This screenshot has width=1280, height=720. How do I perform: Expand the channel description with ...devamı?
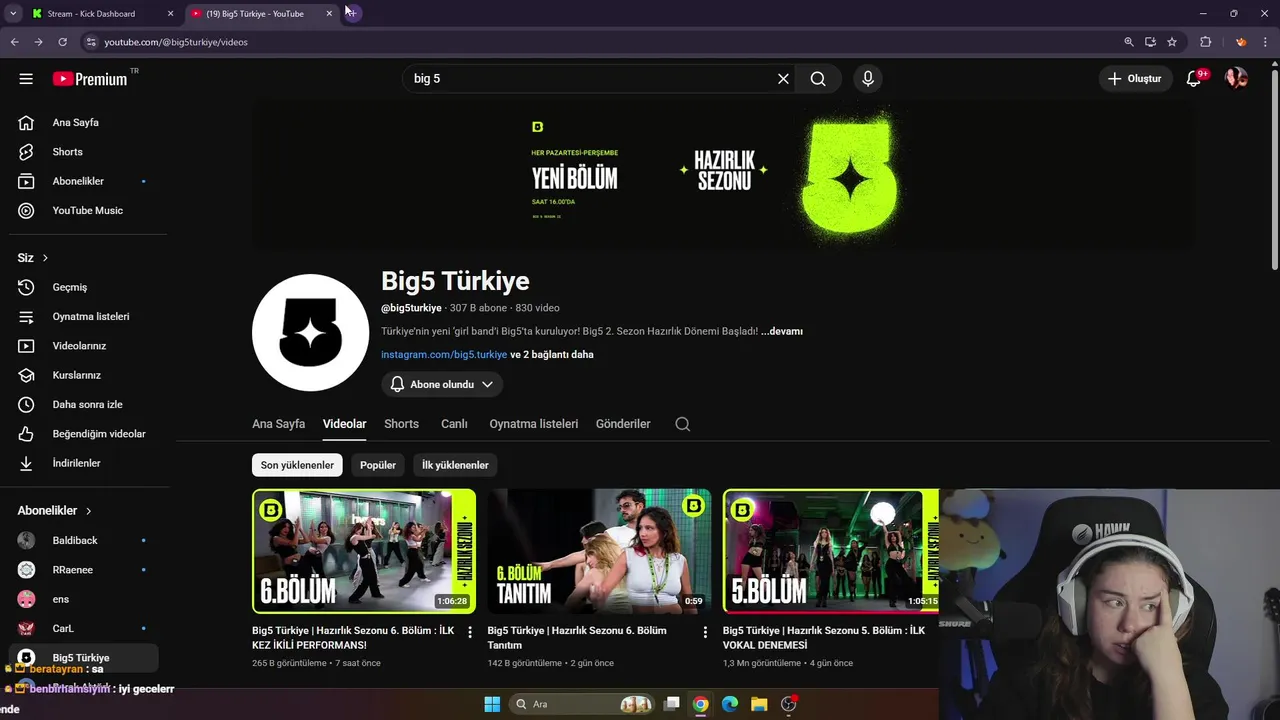click(782, 331)
